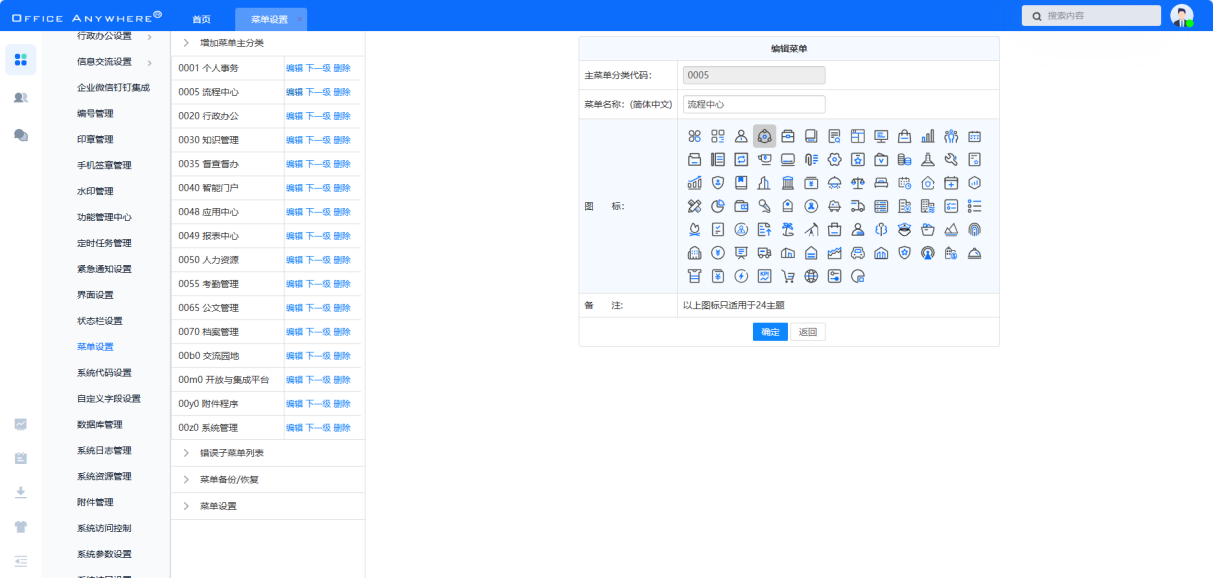The height and width of the screenshot is (578, 1213).
Task: Choose the T-shirt icon in the icon grid
Action: 694,277
